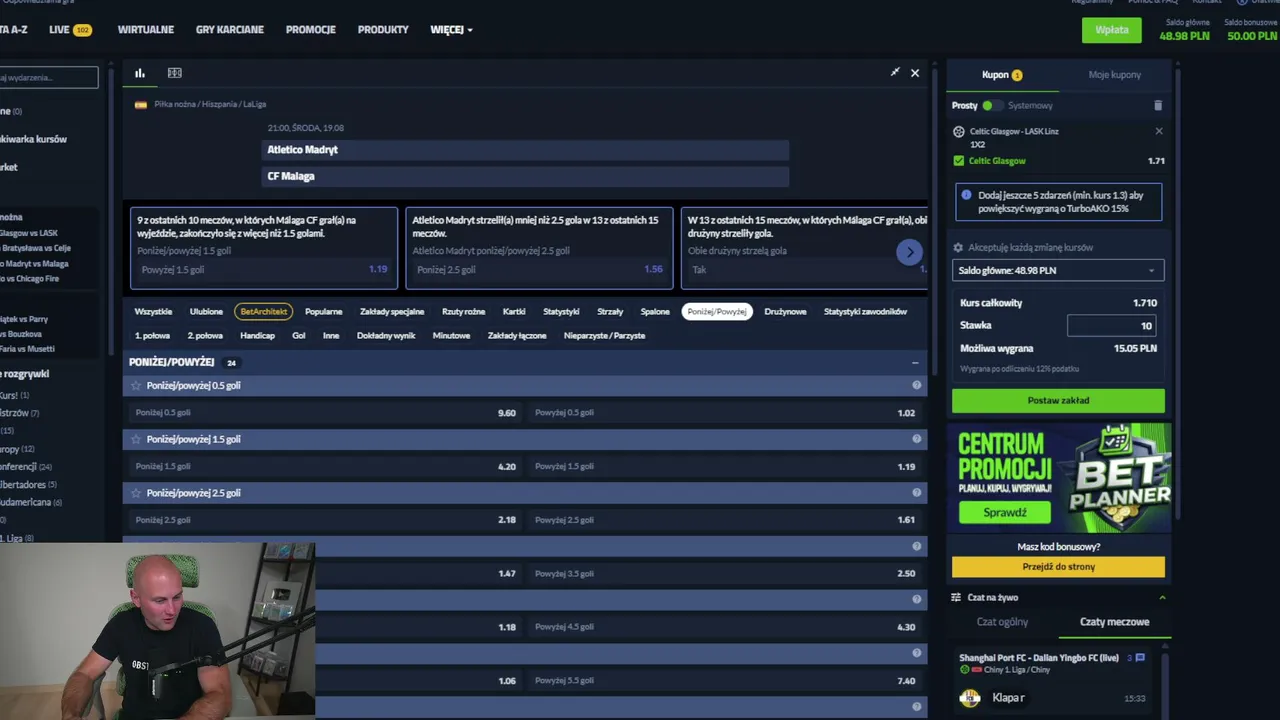1280x720 pixels.
Task: Open info for the 0.5 goli market
Action: 916,385
